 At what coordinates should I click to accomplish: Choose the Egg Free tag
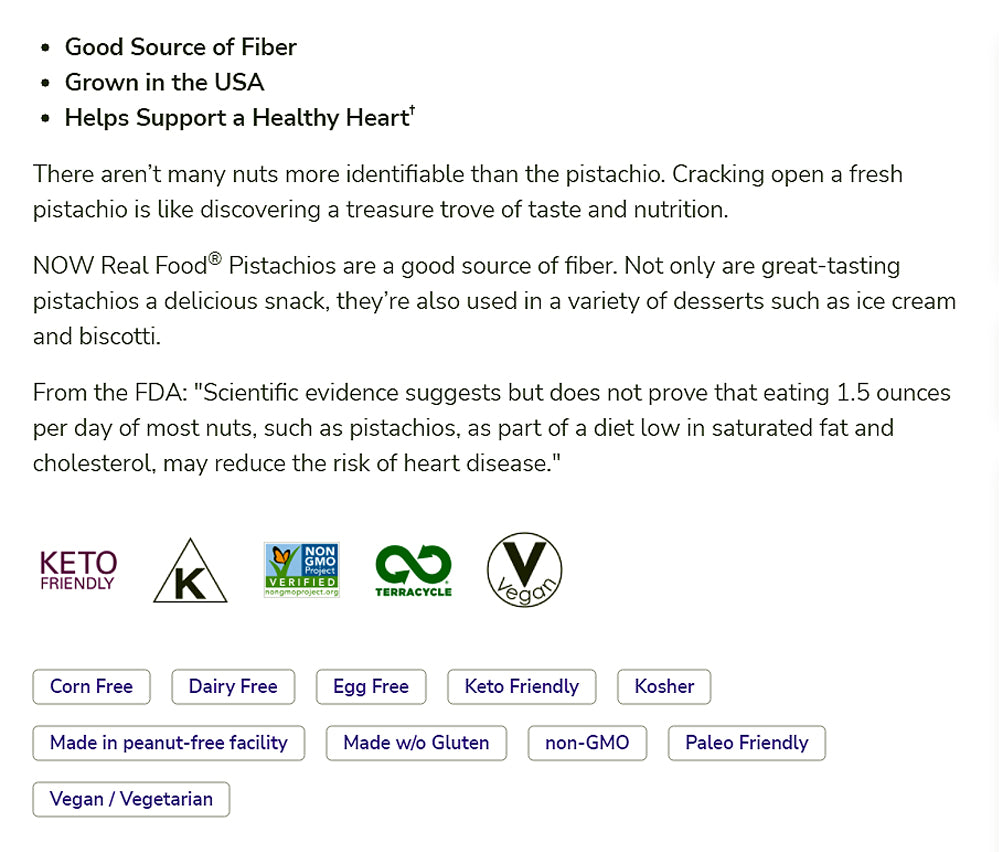371,687
